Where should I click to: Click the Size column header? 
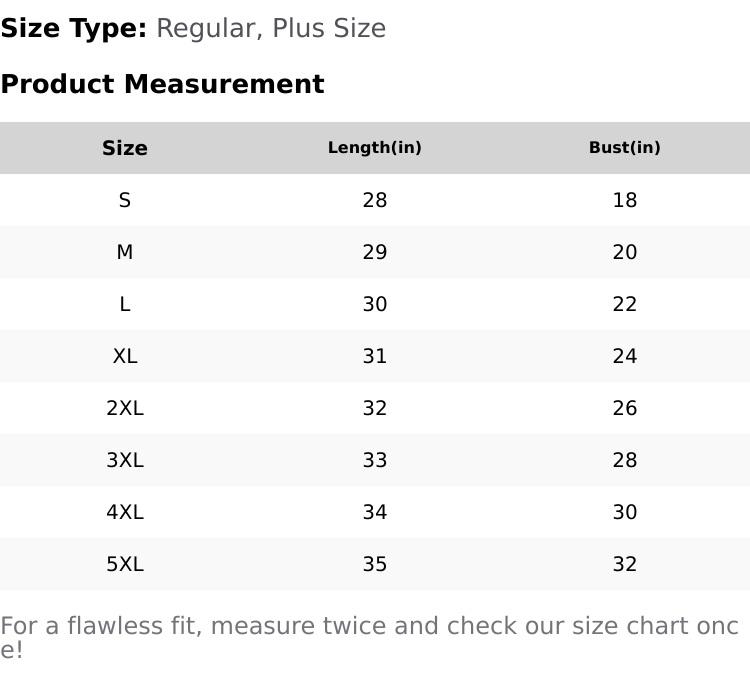click(125, 148)
